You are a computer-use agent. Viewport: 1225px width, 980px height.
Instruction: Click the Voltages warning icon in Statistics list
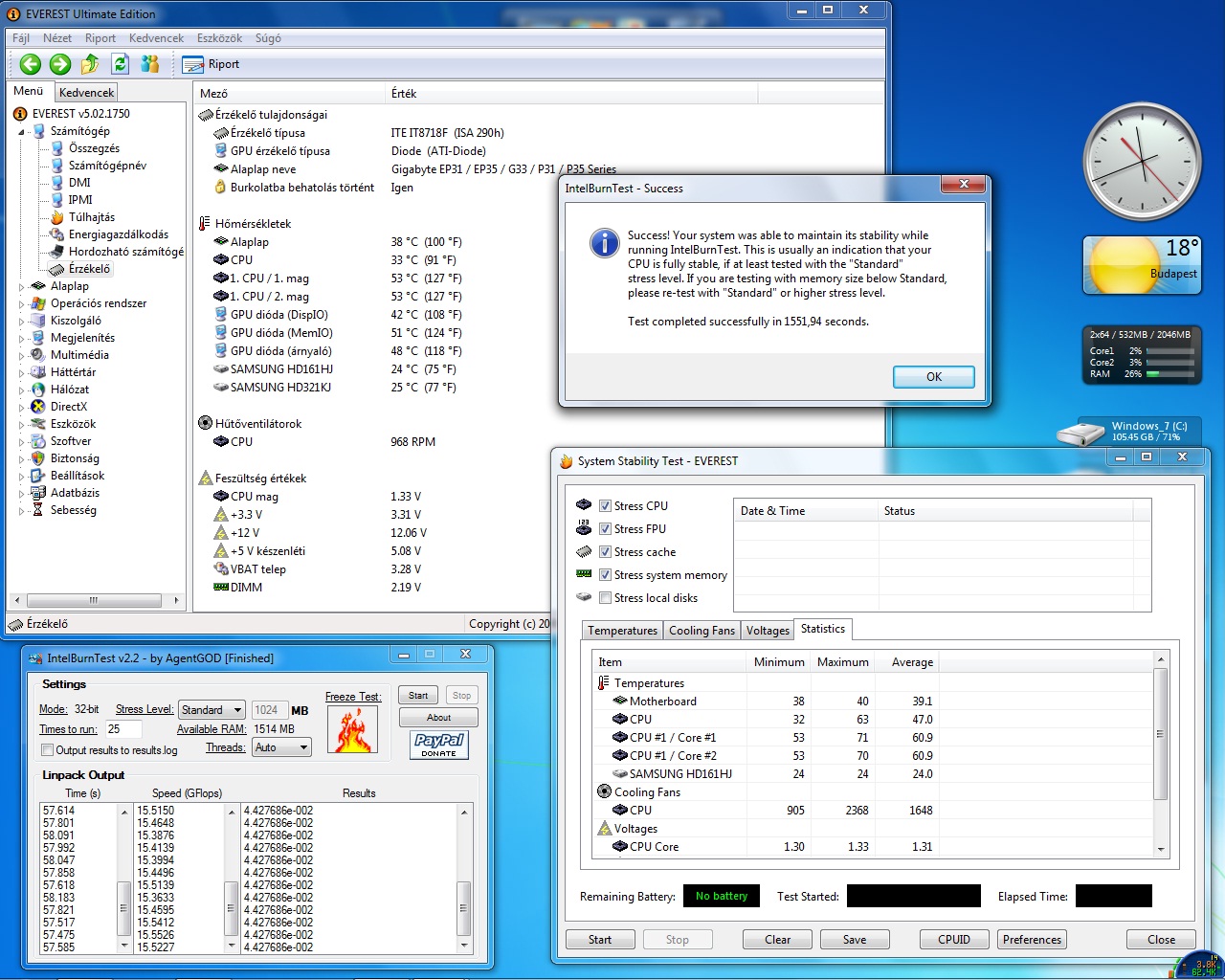[x=604, y=828]
